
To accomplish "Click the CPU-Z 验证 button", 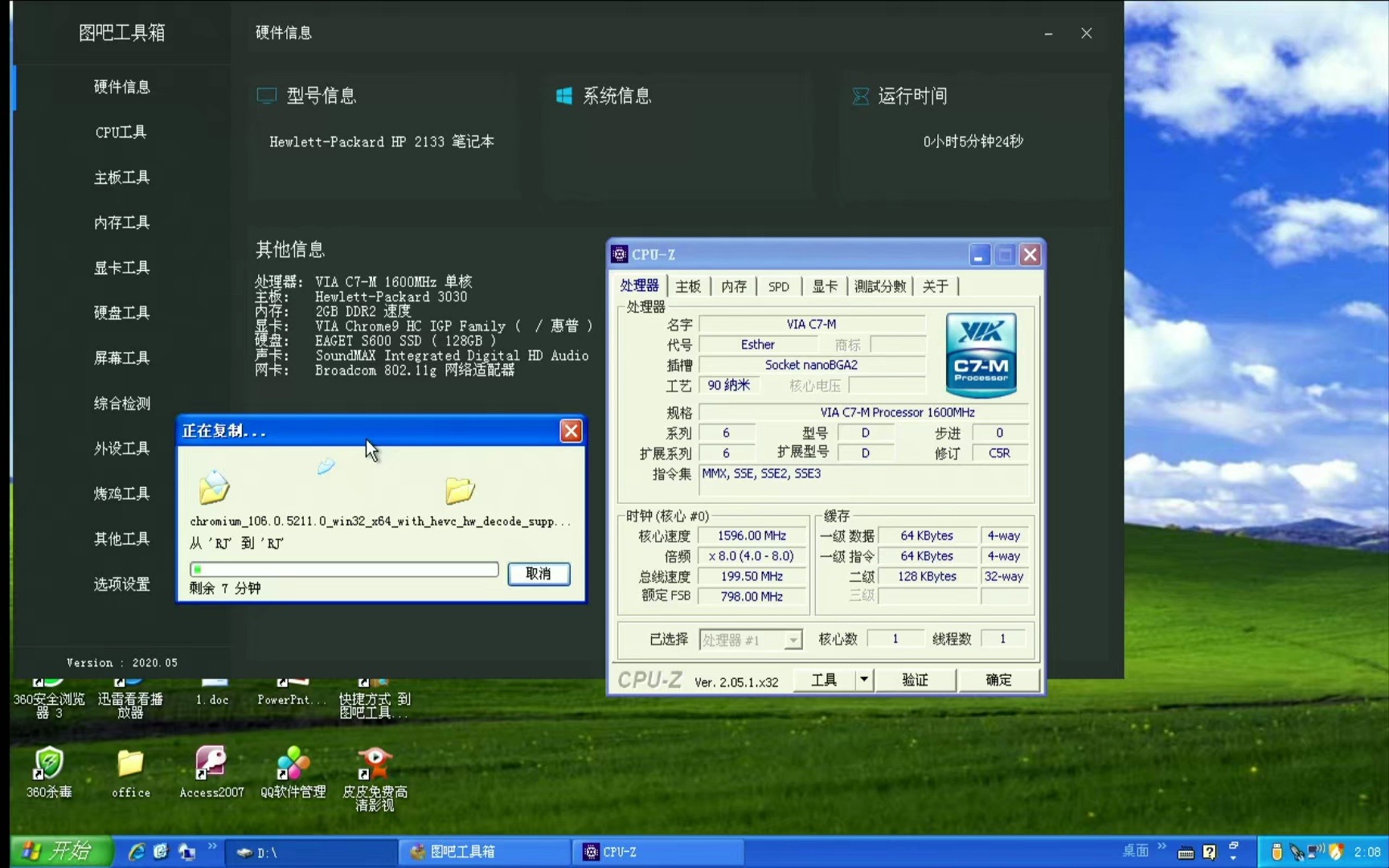I will 915,680.
